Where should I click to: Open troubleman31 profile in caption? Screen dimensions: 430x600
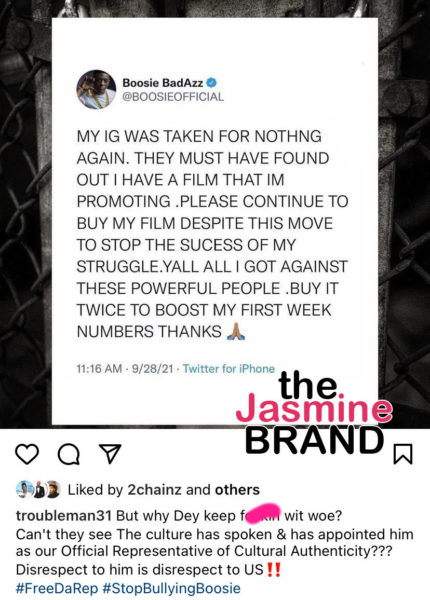coord(64,515)
